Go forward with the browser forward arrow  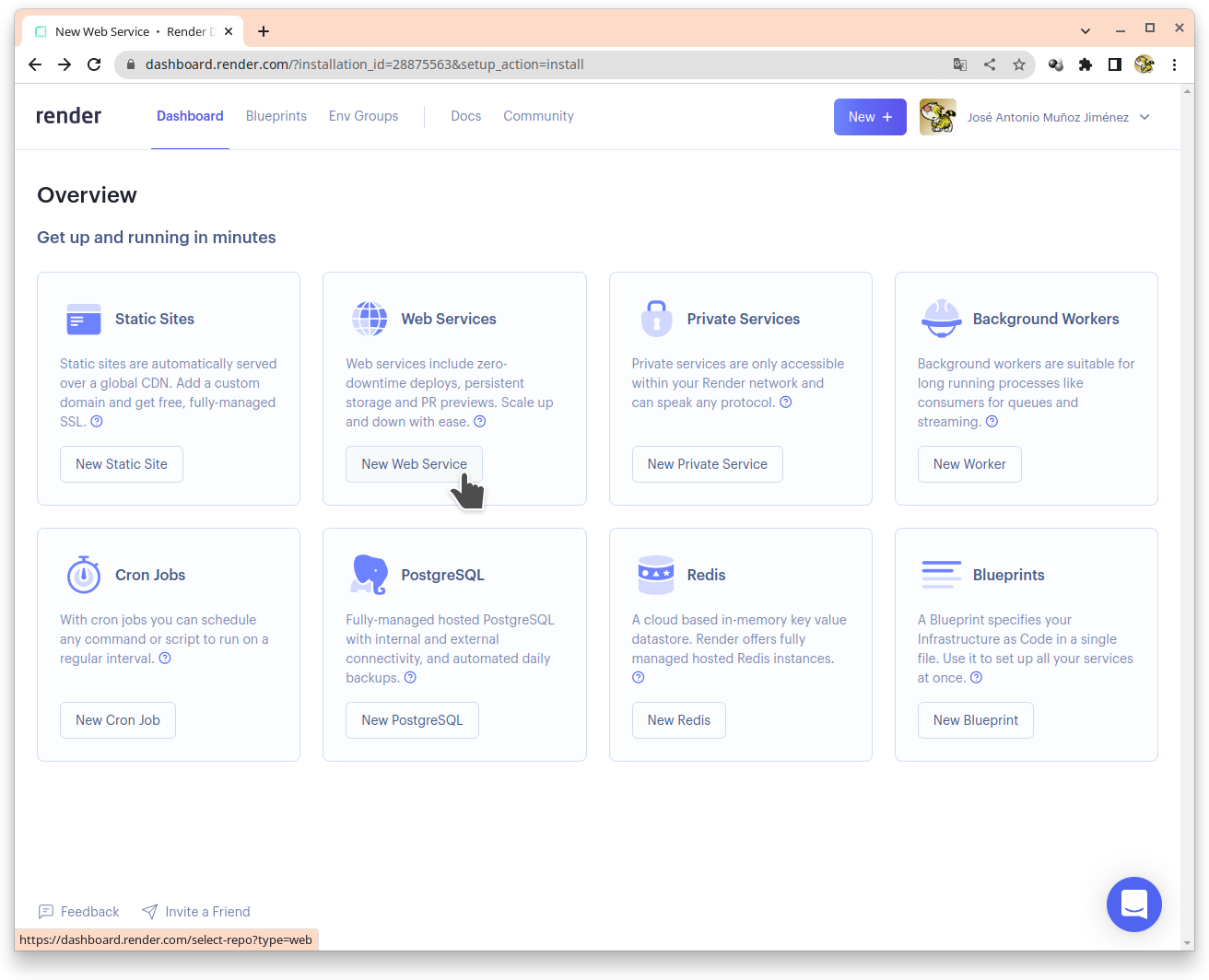coord(65,64)
